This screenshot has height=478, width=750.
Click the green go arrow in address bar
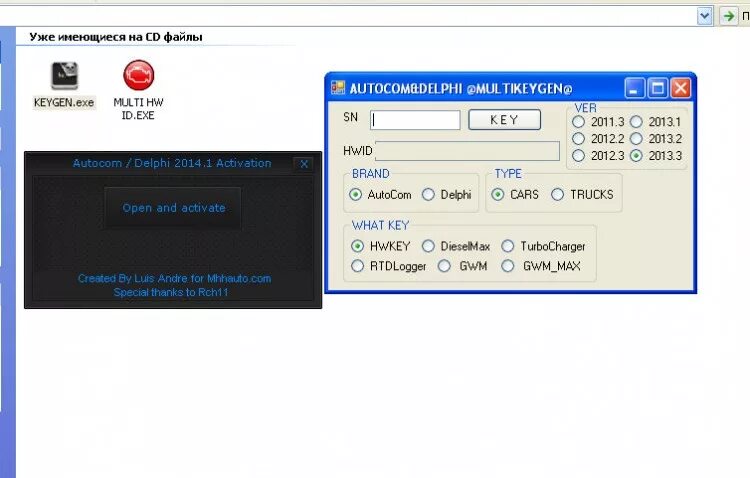click(728, 16)
